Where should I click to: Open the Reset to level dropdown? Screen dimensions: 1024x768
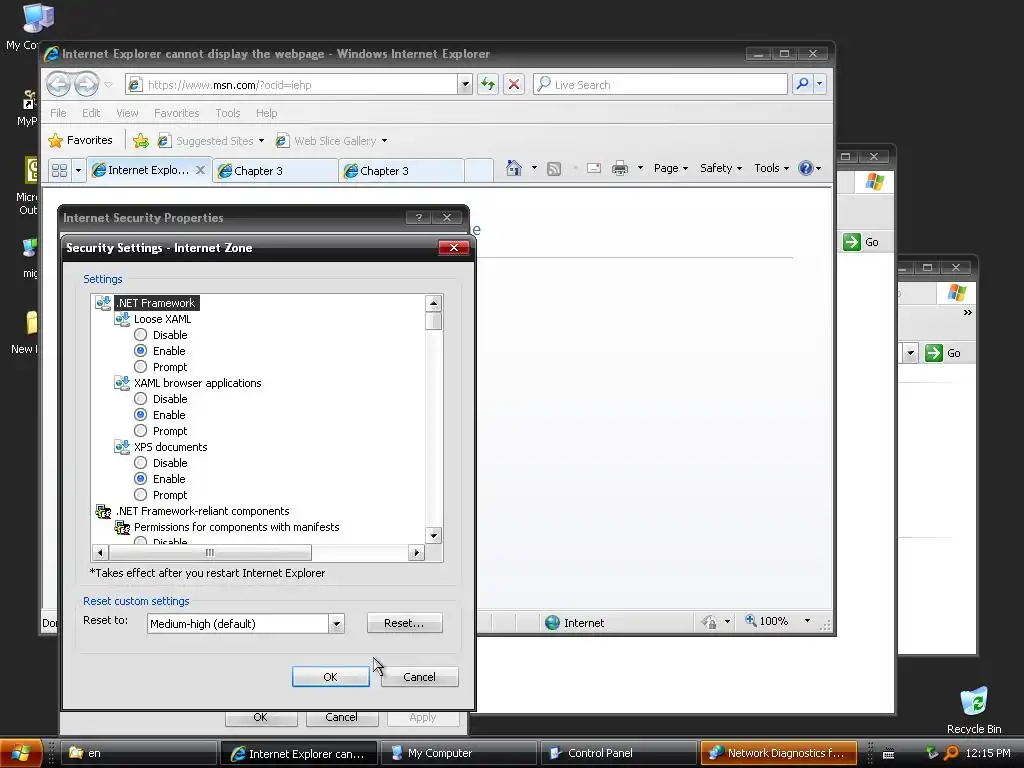336,624
